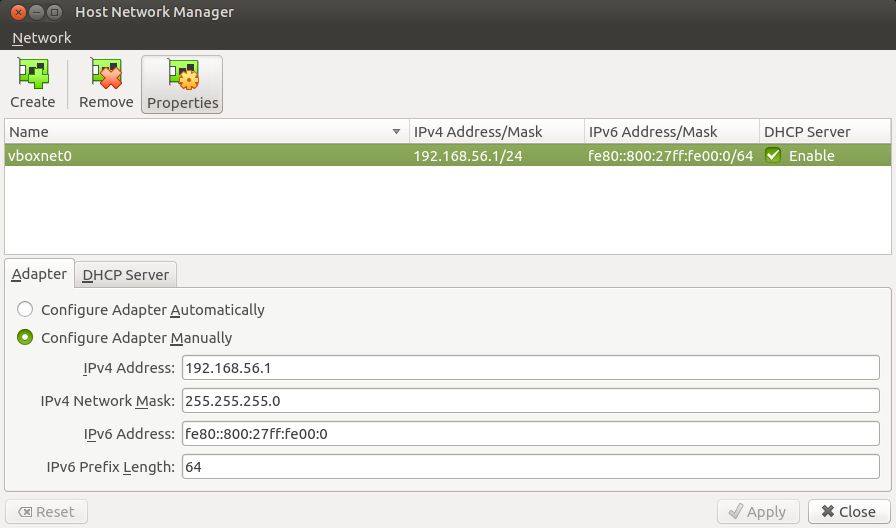Select Configure Adapter Automatically option
The image size is (896, 528).
coord(141,310)
